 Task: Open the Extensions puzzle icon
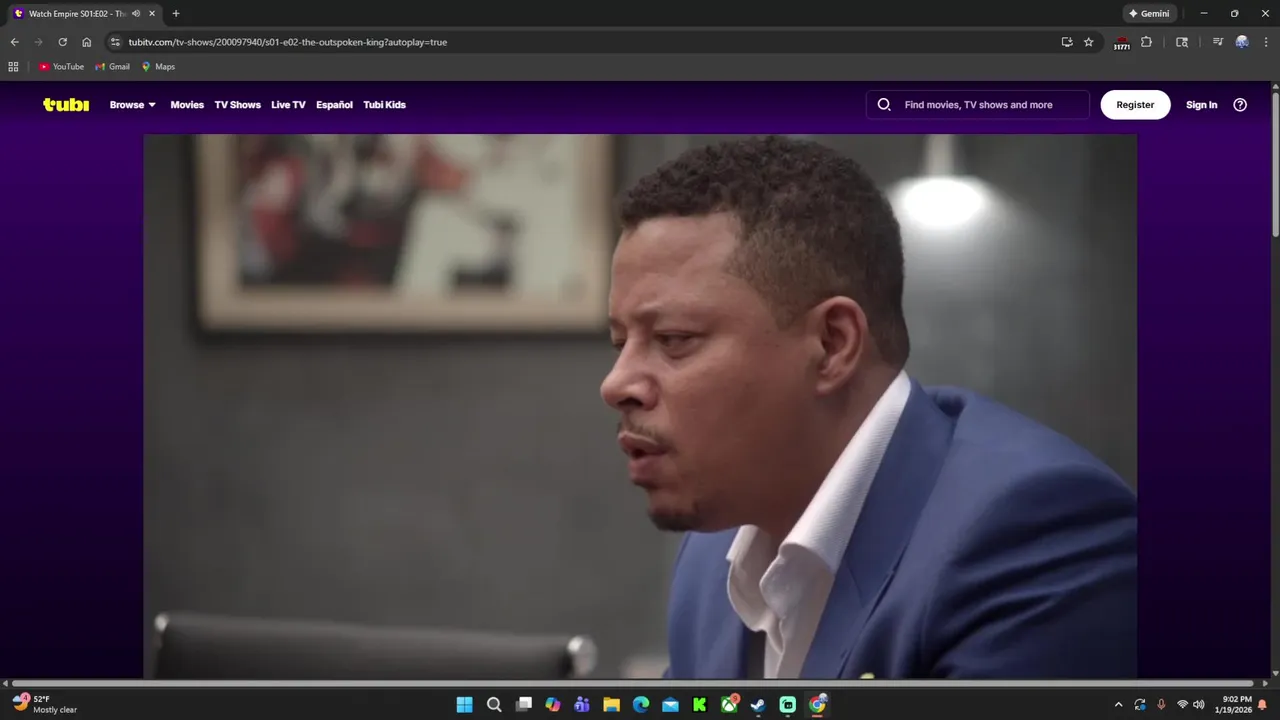pos(1147,42)
